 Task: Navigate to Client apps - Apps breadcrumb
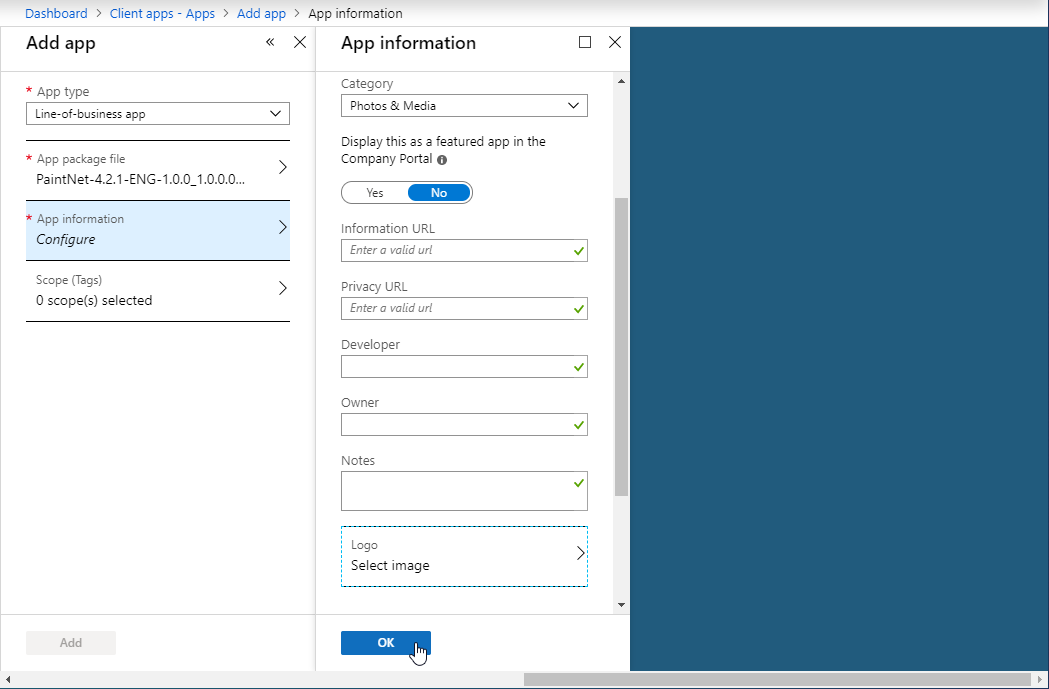162,14
